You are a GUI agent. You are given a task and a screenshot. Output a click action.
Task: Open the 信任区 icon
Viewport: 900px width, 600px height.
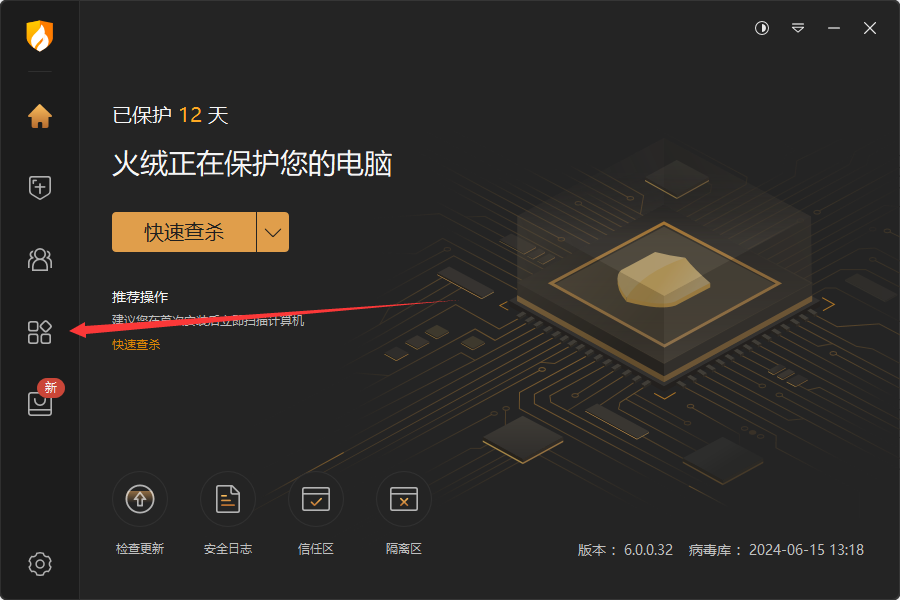pyautogui.click(x=316, y=499)
